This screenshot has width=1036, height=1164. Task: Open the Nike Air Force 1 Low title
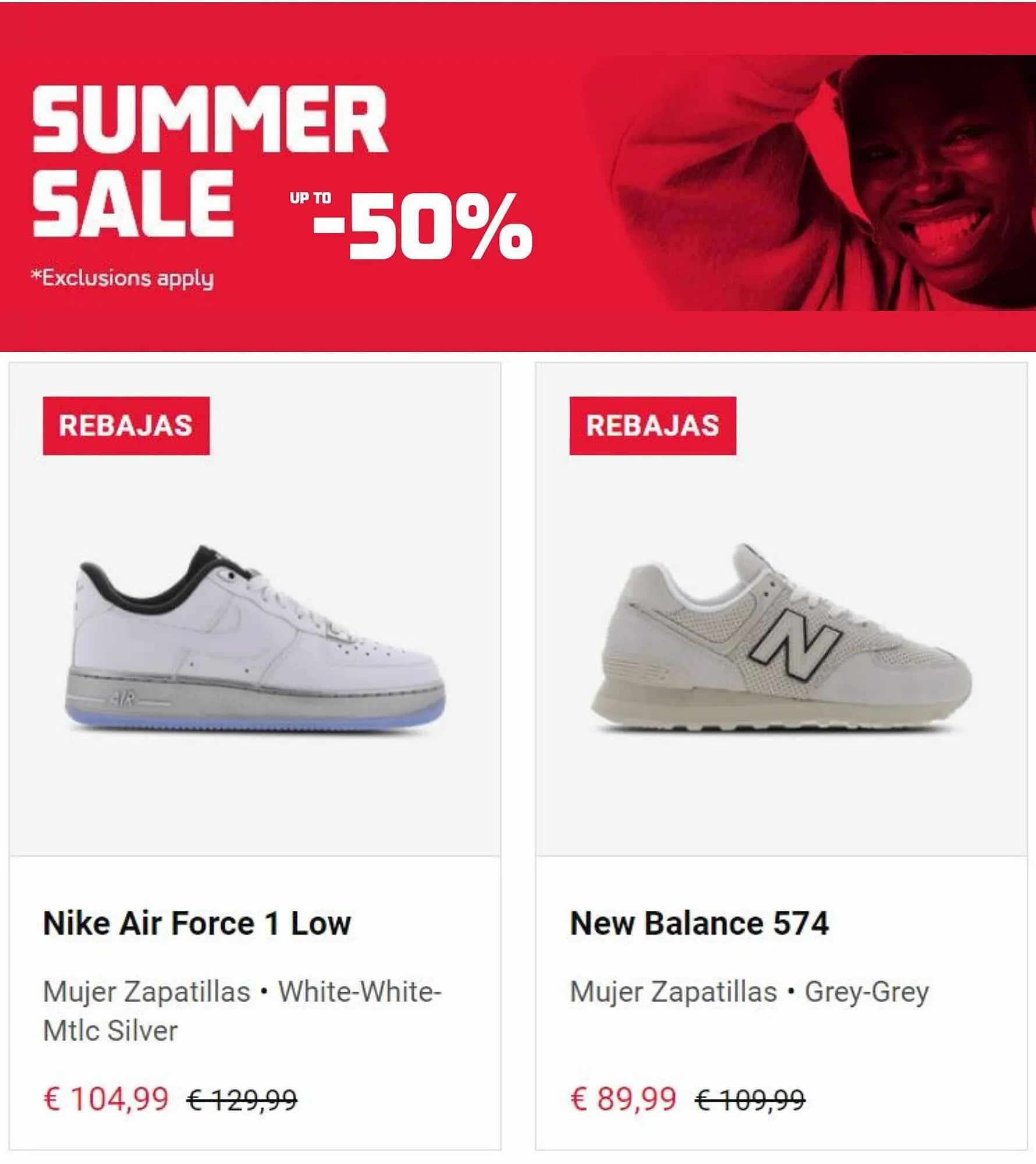click(x=197, y=924)
